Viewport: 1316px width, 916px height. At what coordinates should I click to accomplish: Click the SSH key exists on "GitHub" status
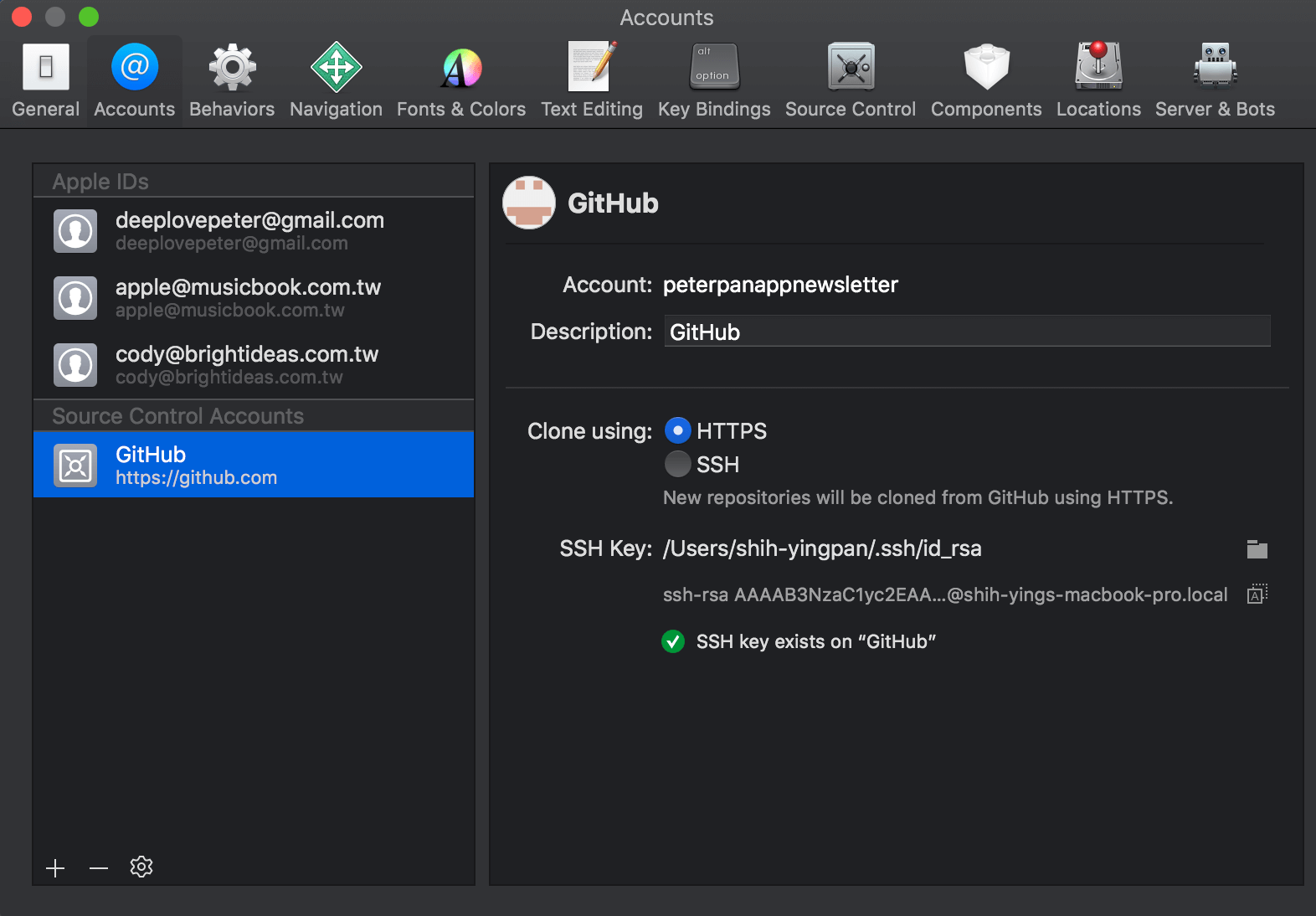(x=816, y=641)
